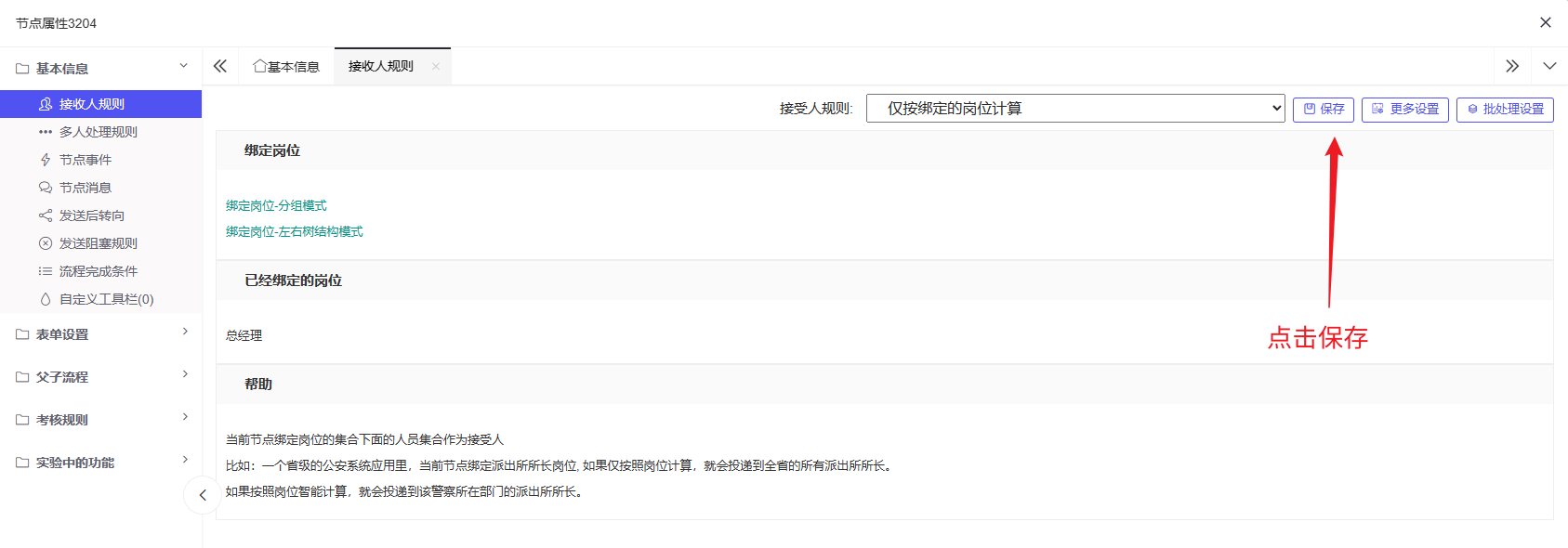Viewport: 1568px width, 548px height.
Task: Click the home icon on 基本信息 tab
Action: (260, 66)
